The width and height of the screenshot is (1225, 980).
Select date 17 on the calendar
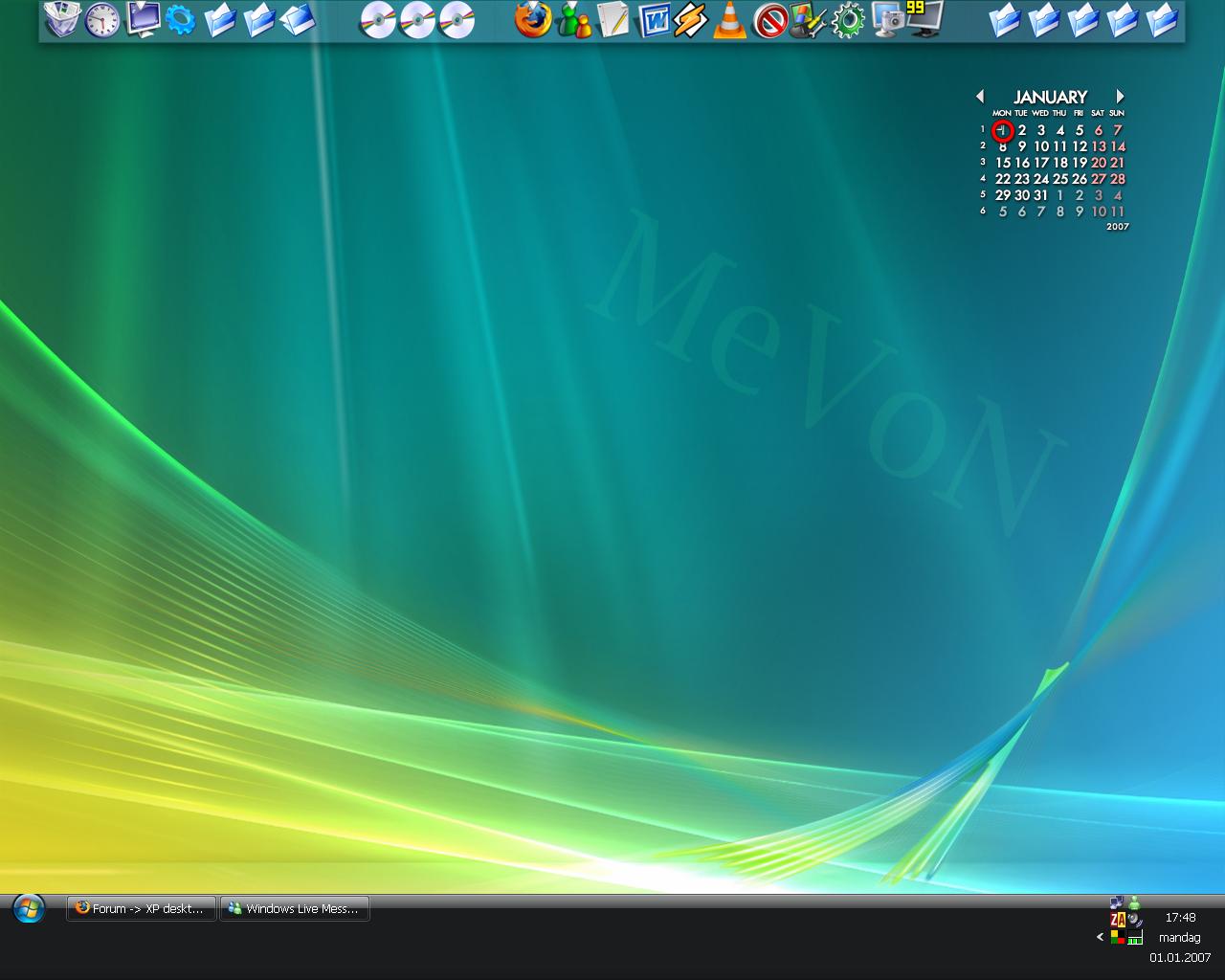1041,163
